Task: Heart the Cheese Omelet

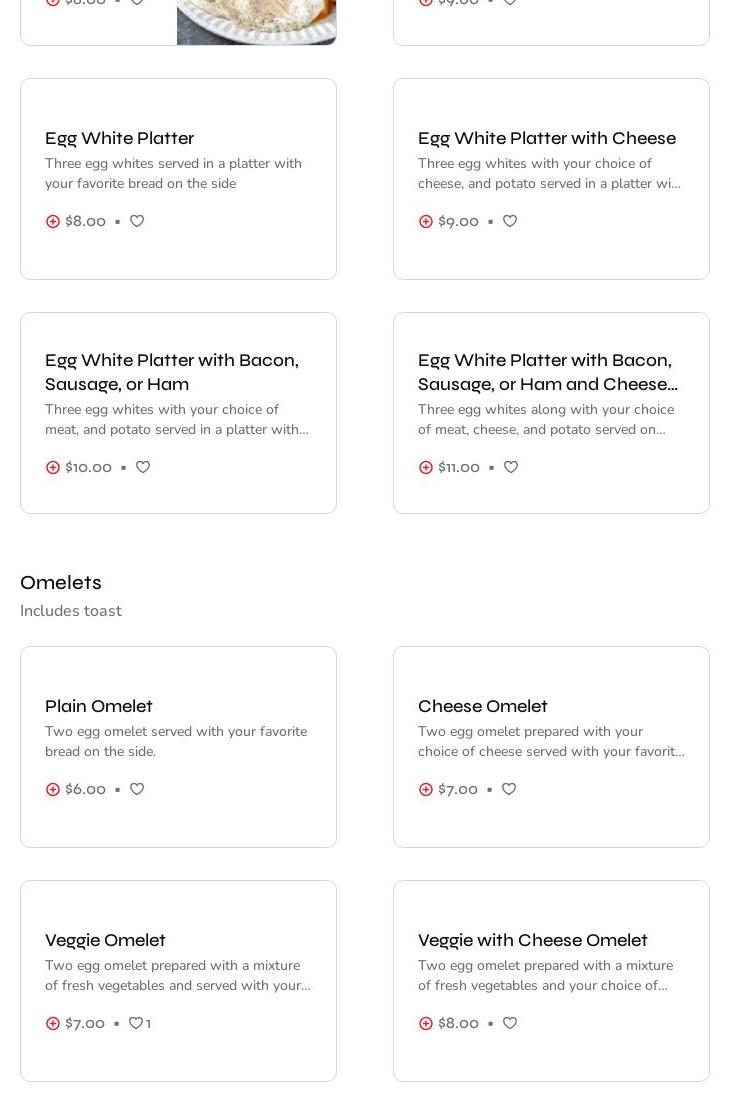Action: [x=509, y=789]
